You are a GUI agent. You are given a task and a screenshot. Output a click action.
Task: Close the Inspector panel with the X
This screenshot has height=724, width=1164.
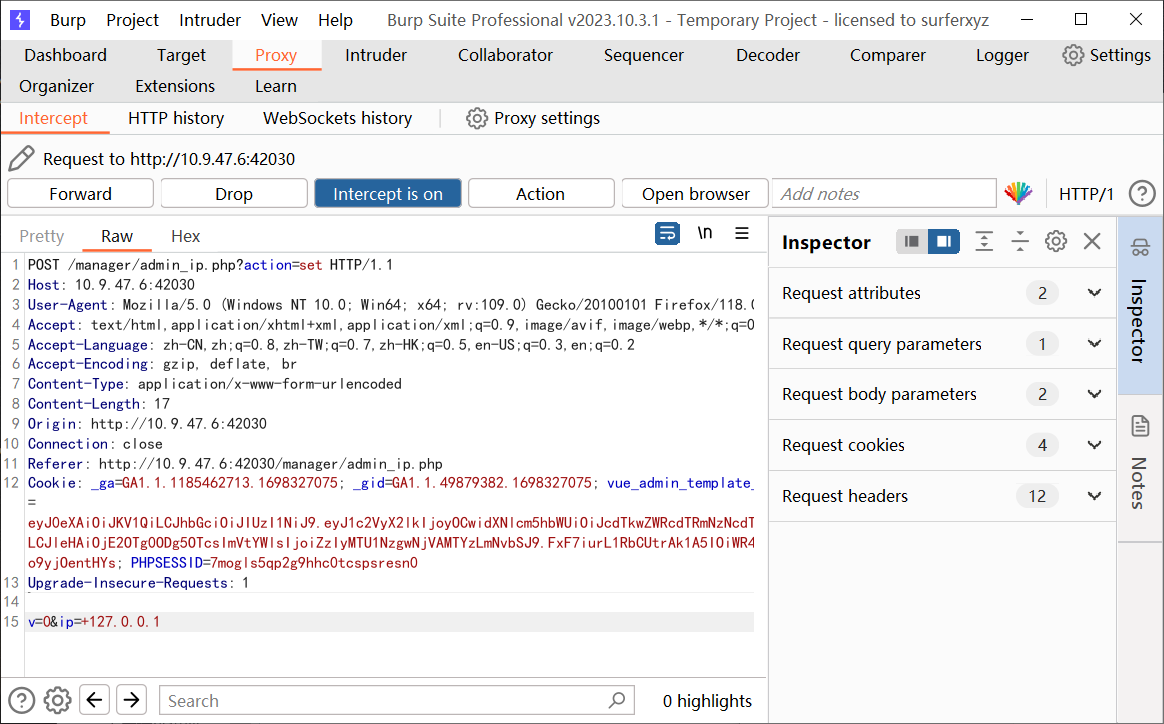click(1092, 241)
